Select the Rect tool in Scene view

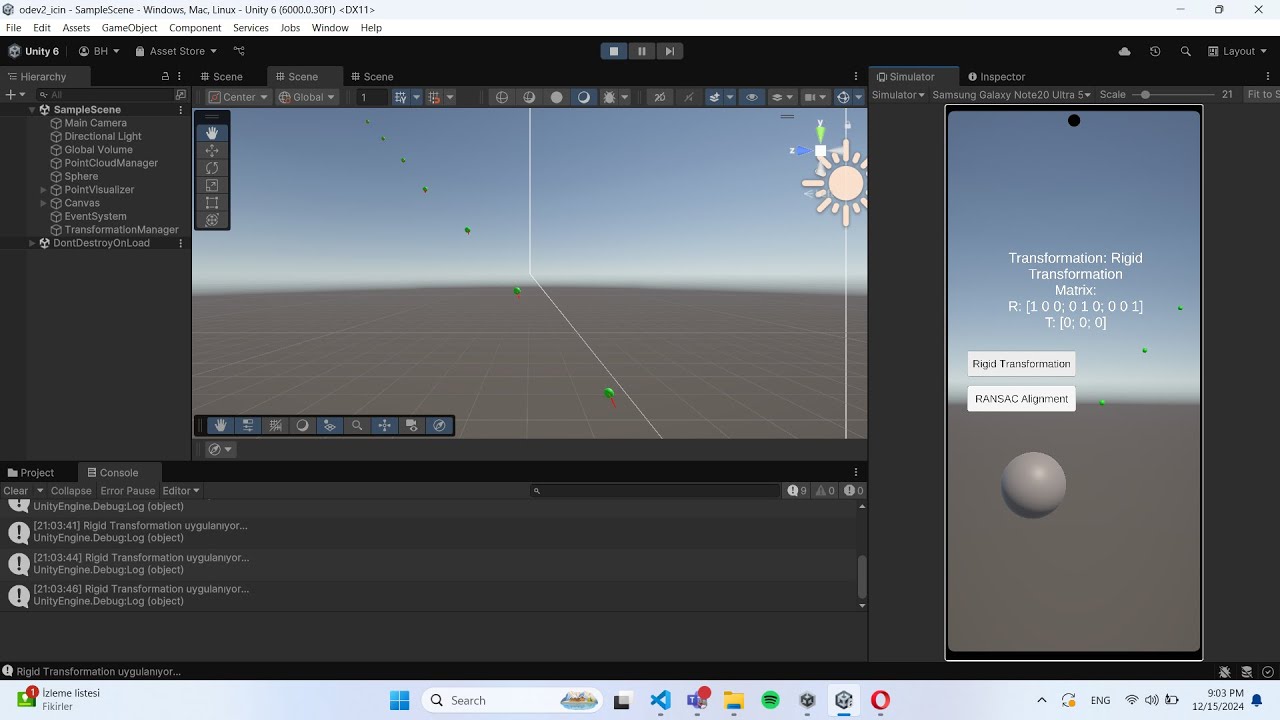(x=212, y=203)
